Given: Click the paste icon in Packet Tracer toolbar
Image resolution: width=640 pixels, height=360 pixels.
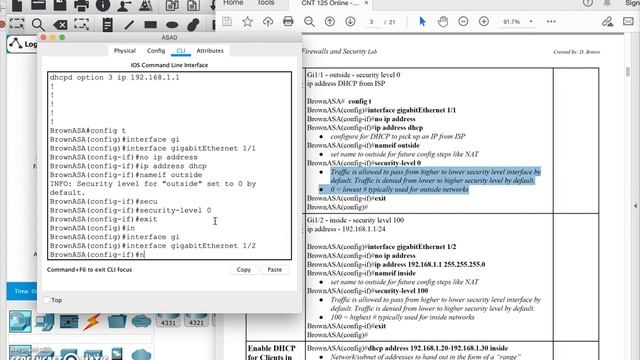Looking at the screenshot, I should [193, 5].
